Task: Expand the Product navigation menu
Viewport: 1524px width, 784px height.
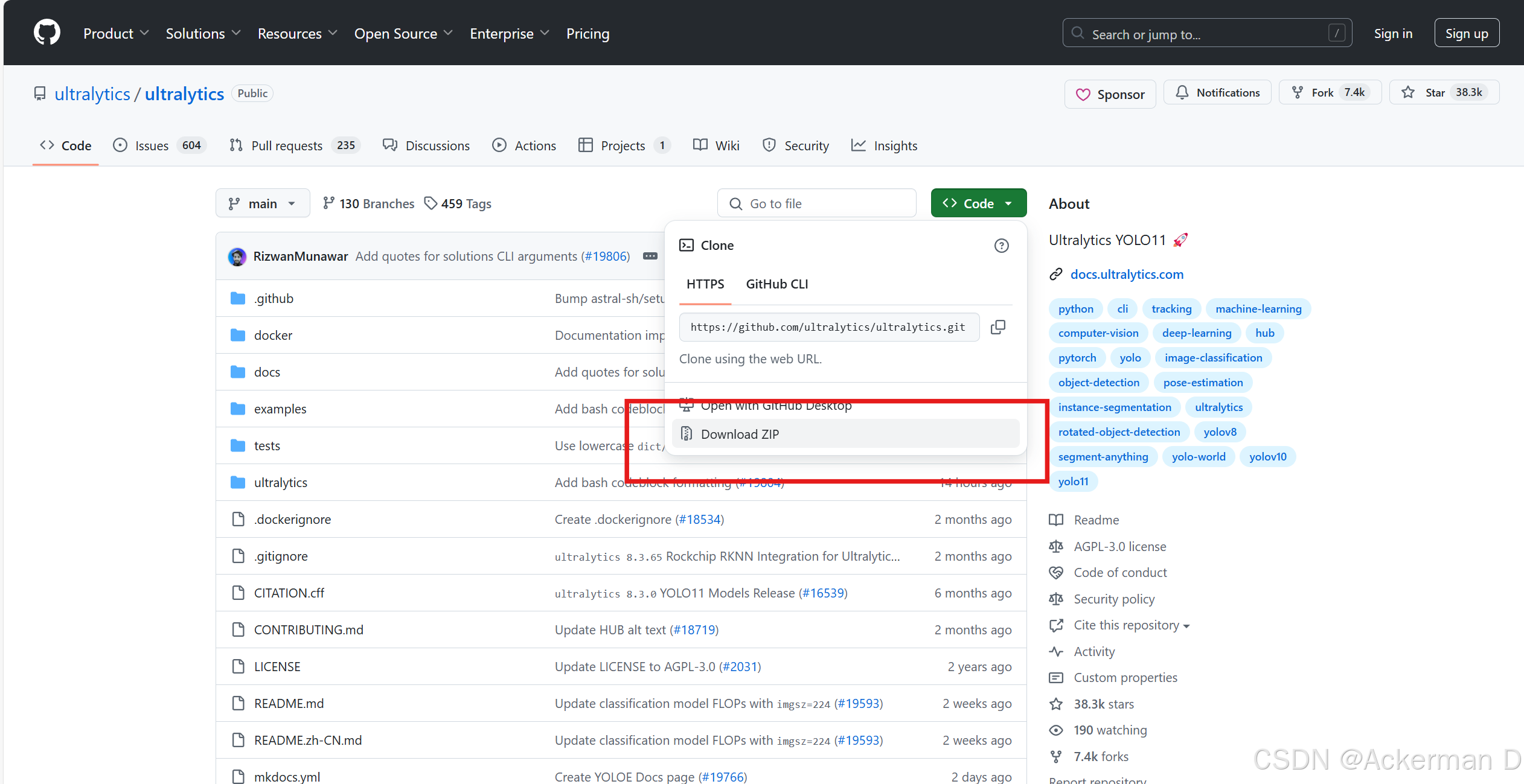Action: 115,33
